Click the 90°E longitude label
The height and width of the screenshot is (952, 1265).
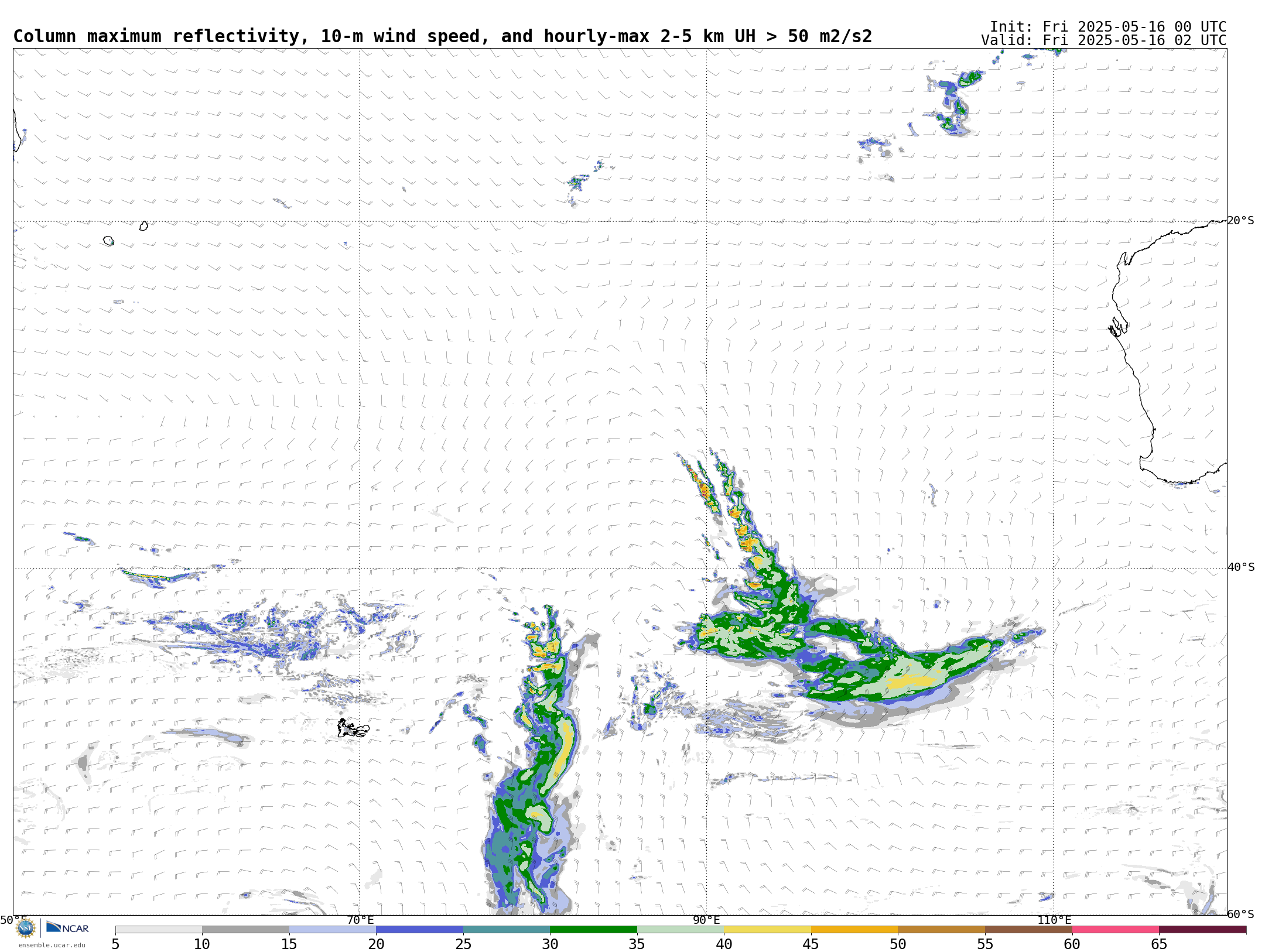[x=706, y=920]
